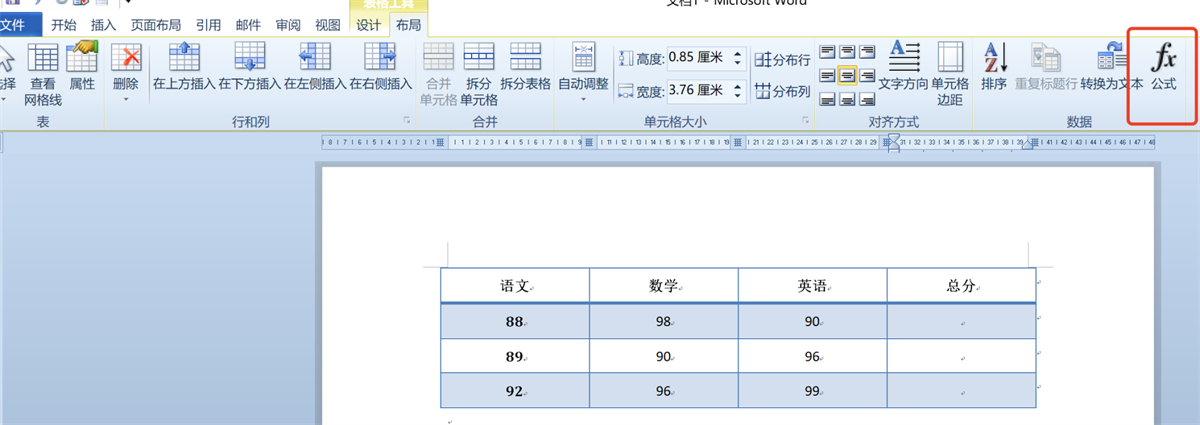The width and height of the screenshot is (1200, 425).
Task: Expand the Cell Size dialog launcher
Action: pos(805,121)
